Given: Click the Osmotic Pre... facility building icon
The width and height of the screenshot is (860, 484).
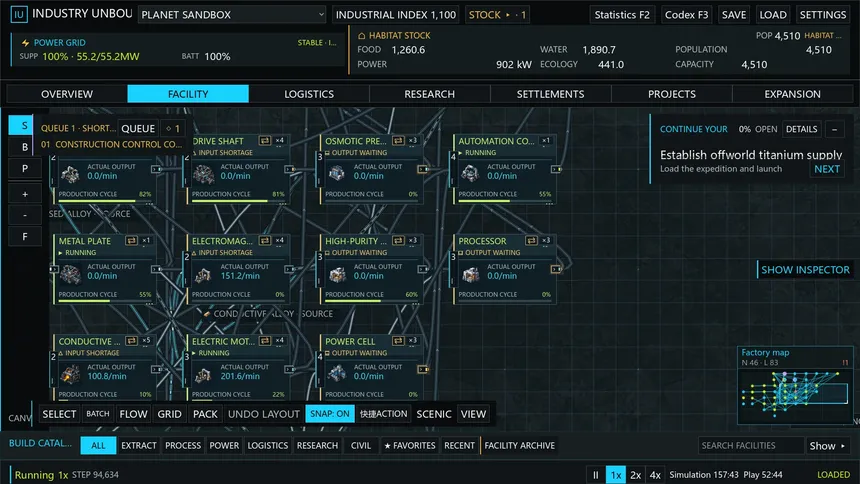Looking at the screenshot, I should point(337,174).
